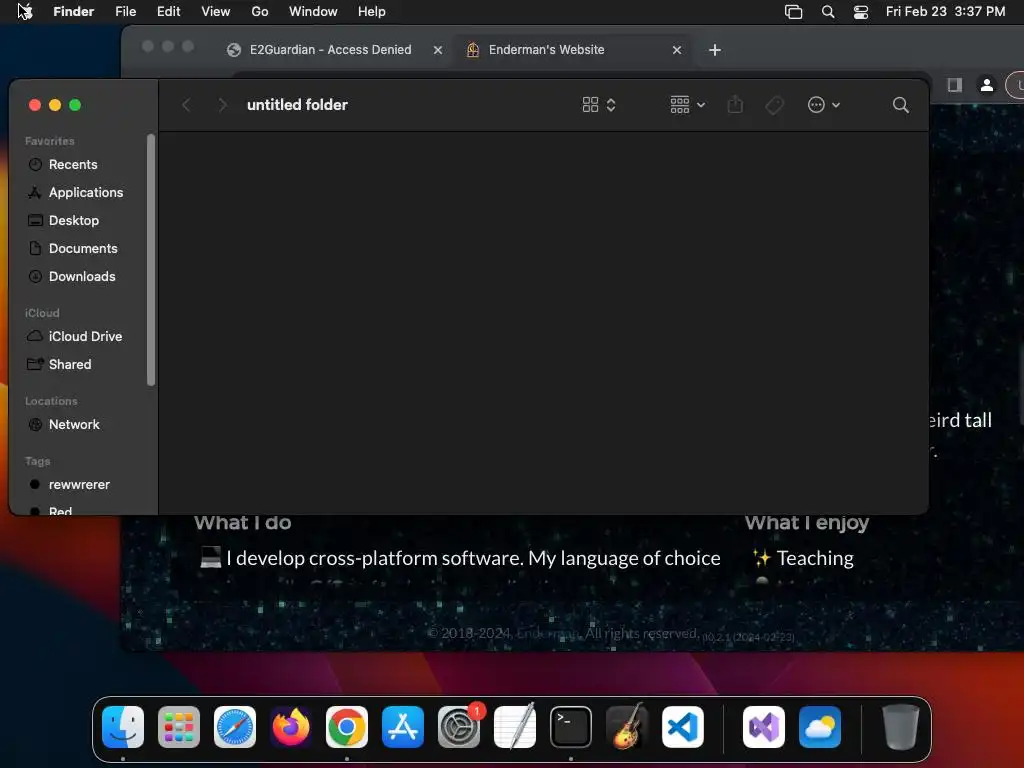The image size is (1024, 768).
Task: Open Firefox from the Dock
Action: (291, 727)
